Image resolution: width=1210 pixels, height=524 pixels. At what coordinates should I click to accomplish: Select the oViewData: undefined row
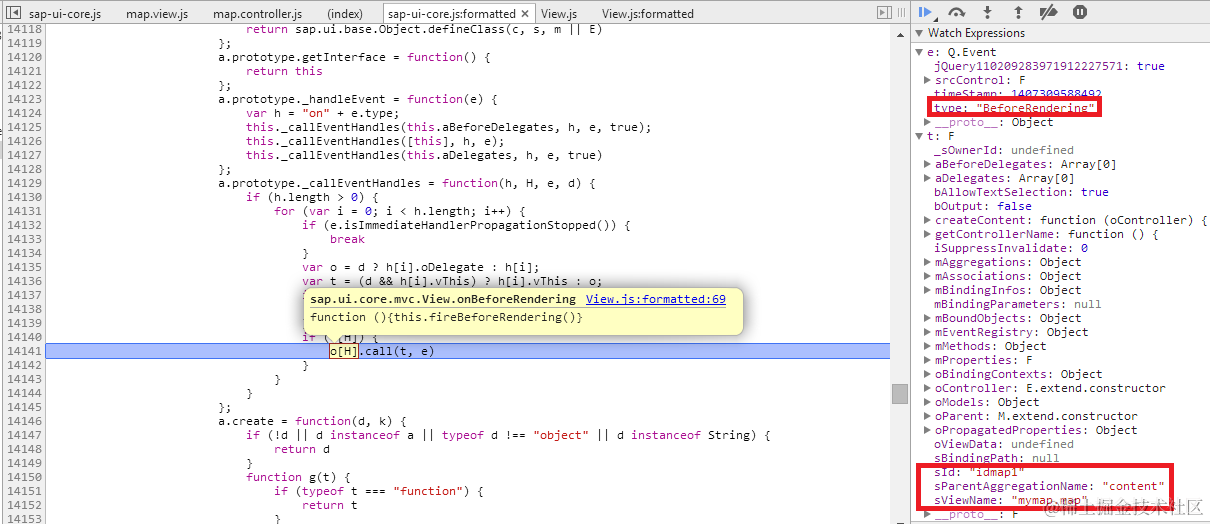(1004, 444)
